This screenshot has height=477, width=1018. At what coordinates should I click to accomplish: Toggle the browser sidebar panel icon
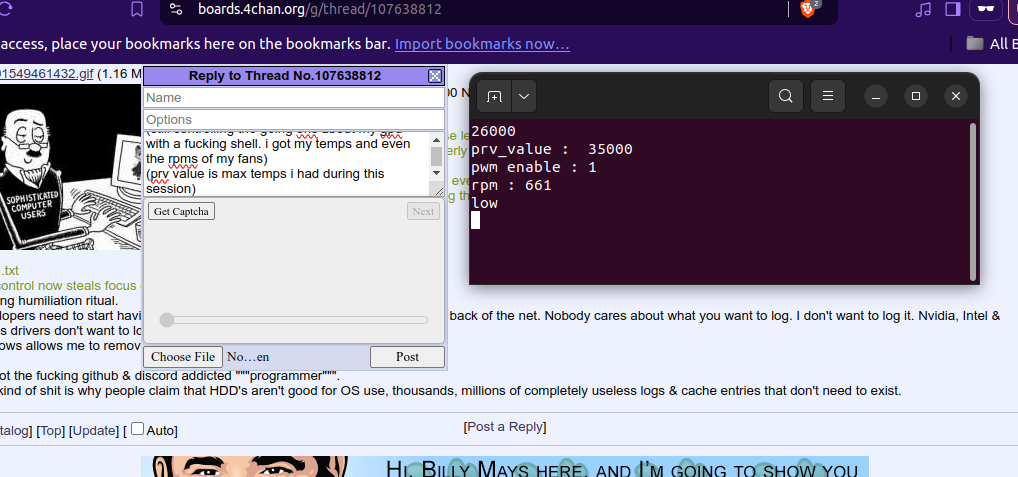pos(952,9)
